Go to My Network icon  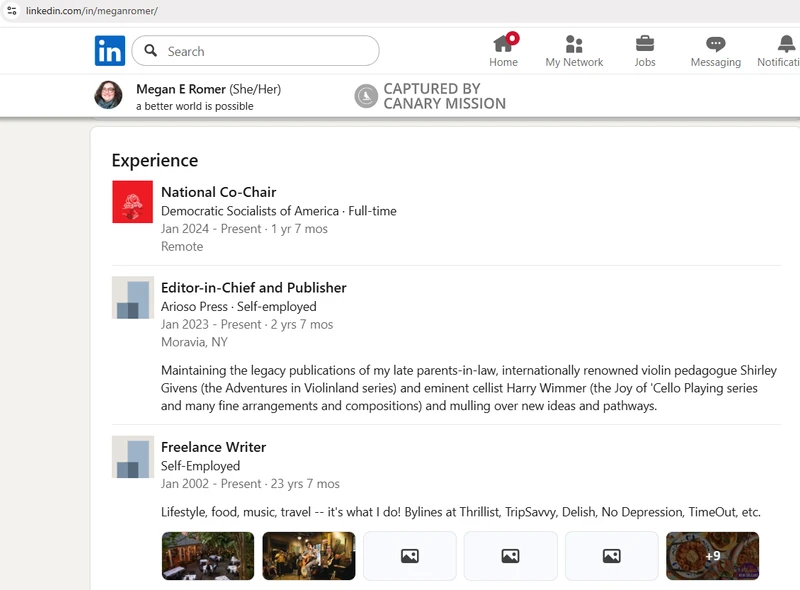pyautogui.click(x=574, y=44)
